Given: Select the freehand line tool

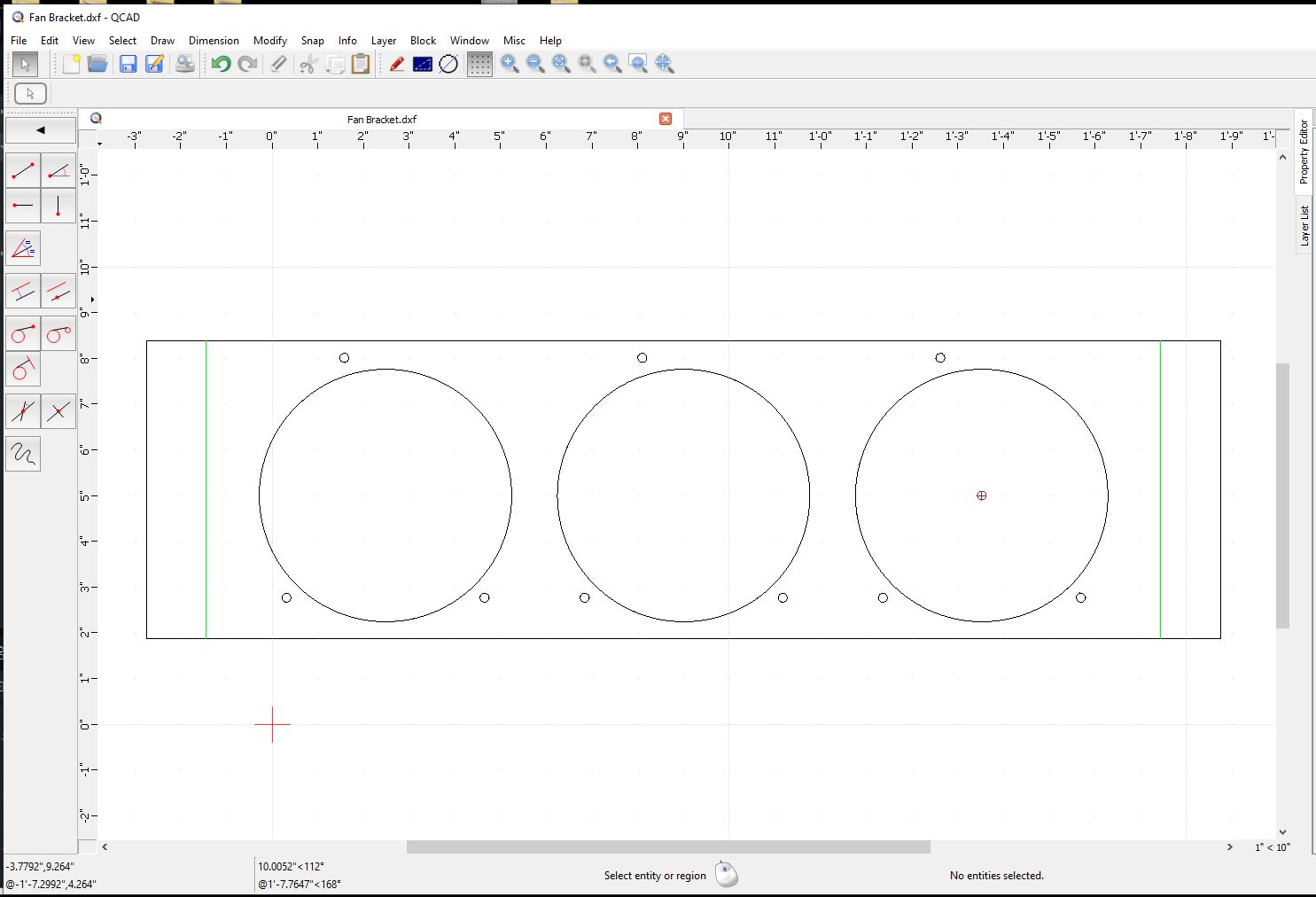Looking at the screenshot, I should pyautogui.click(x=23, y=454).
